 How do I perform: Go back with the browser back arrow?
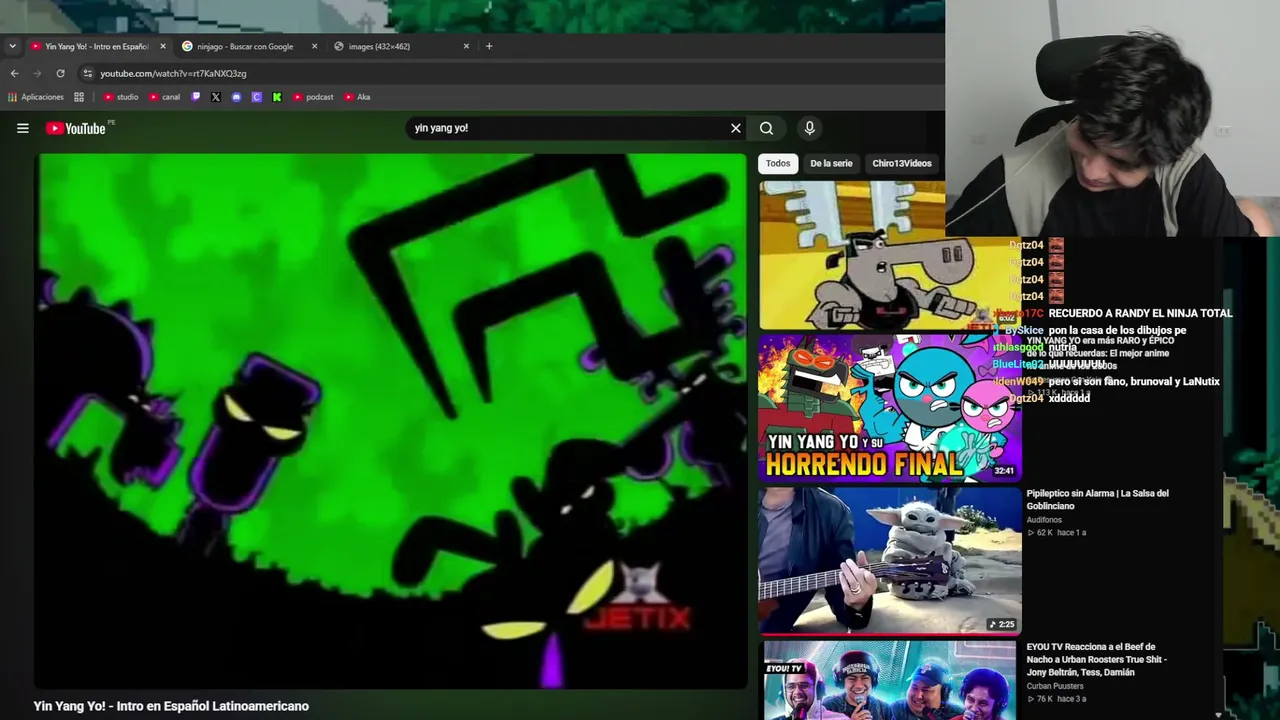tap(14, 73)
